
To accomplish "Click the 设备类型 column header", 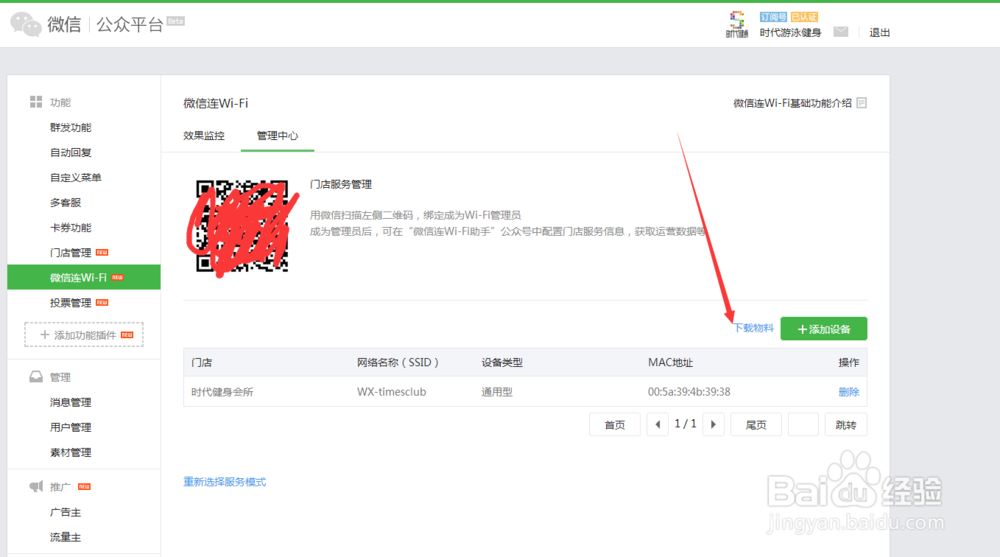I will (502, 362).
